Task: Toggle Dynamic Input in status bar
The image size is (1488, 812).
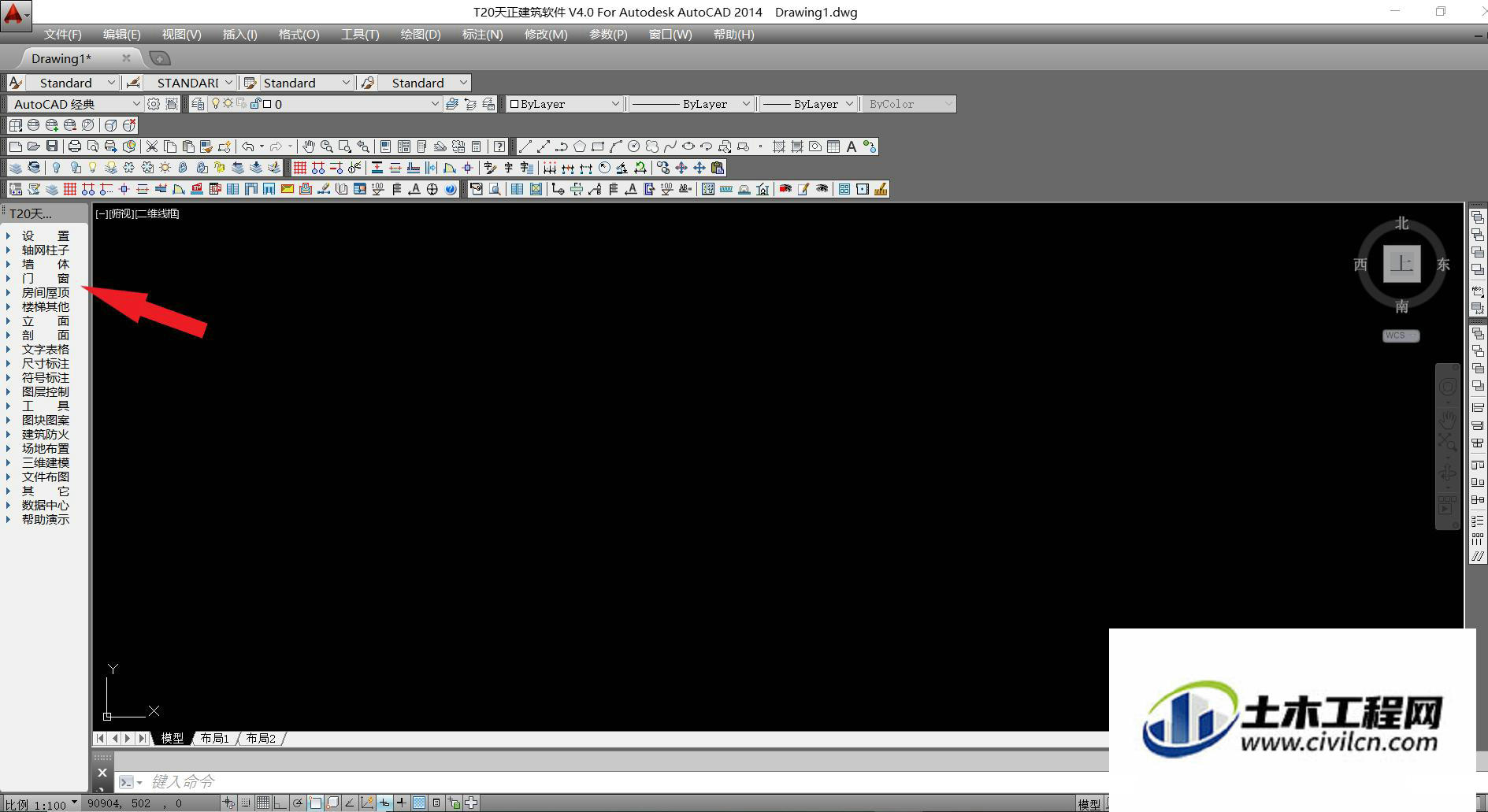Action: tap(384, 803)
